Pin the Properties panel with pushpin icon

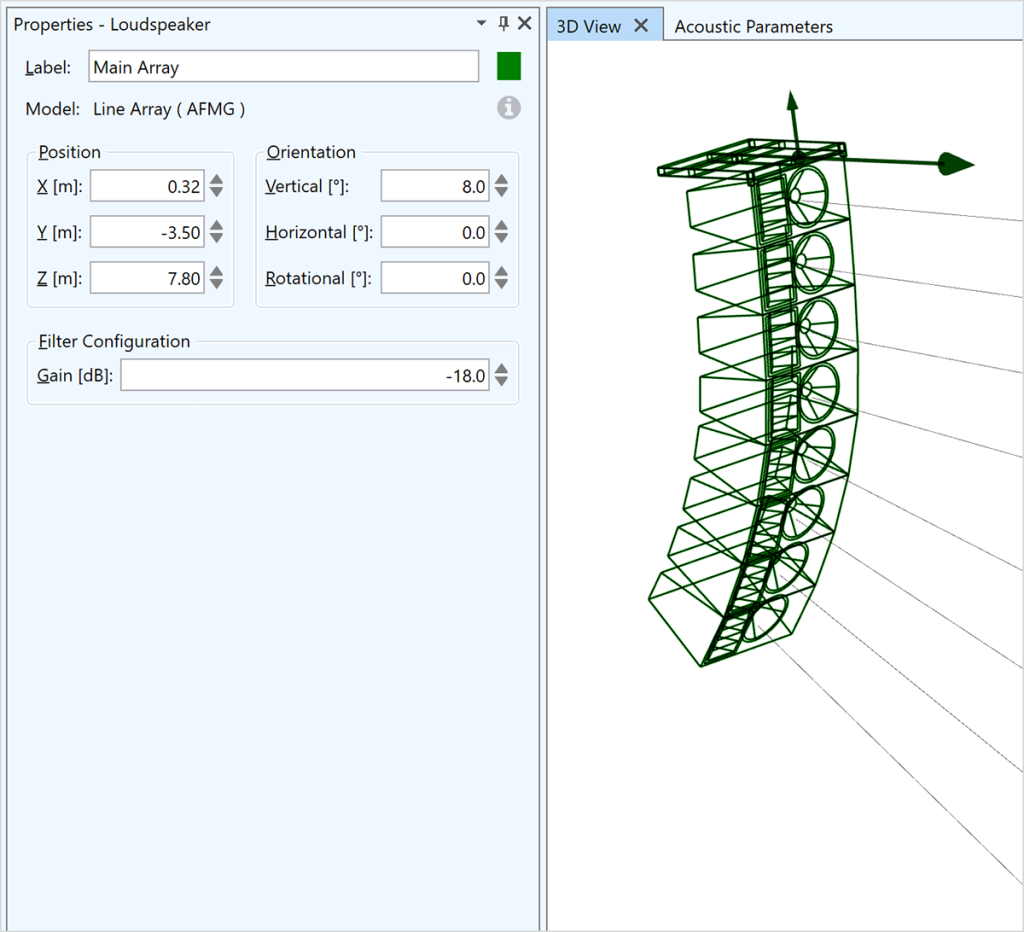503,23
